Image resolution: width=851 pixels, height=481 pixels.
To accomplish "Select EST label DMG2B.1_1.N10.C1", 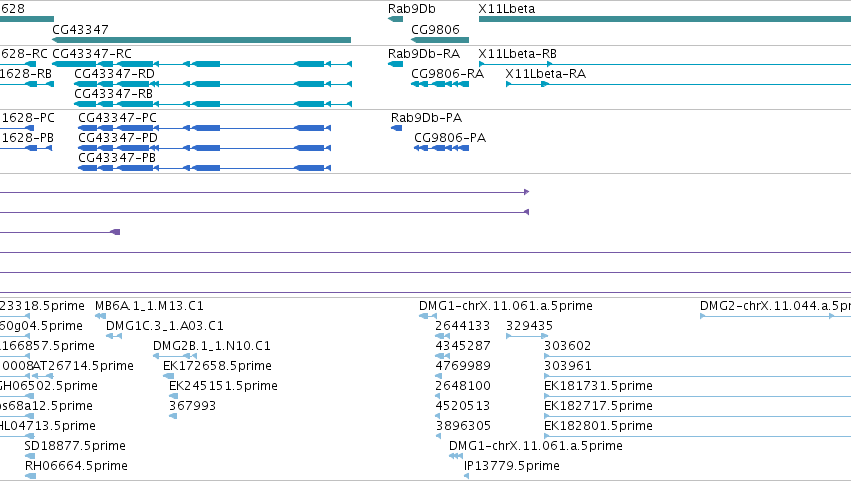I will coord(212,346).
